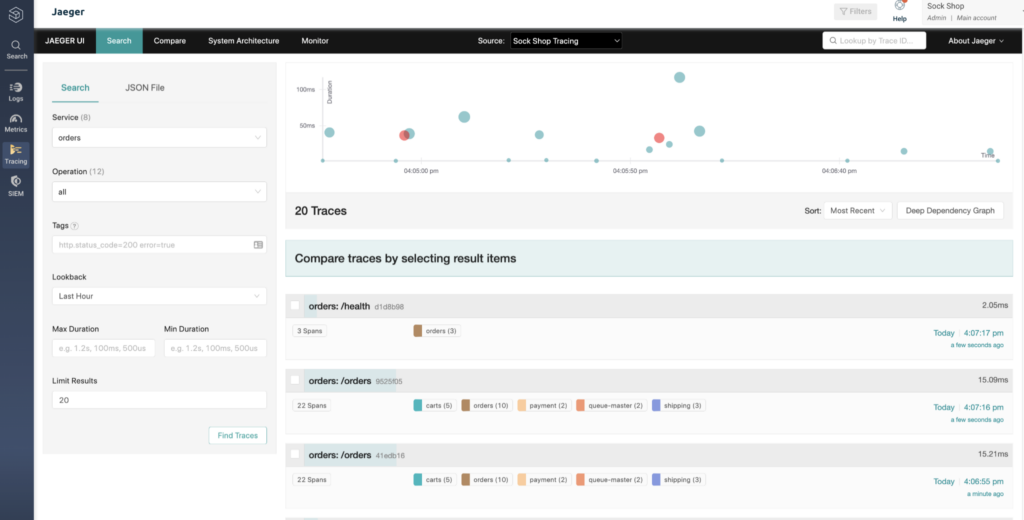The width and height of the screenshot is (1024, 520).
Task: Select checkbox for orders: /orders 9525f05
Action: 295,380
